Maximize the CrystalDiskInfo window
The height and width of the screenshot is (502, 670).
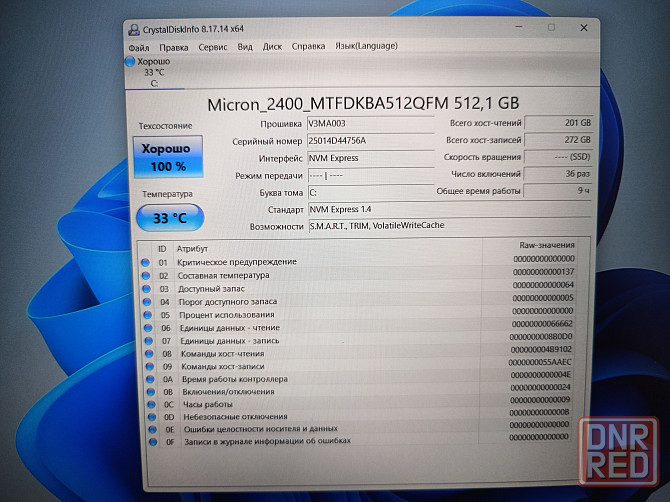(x=551, y=28)
